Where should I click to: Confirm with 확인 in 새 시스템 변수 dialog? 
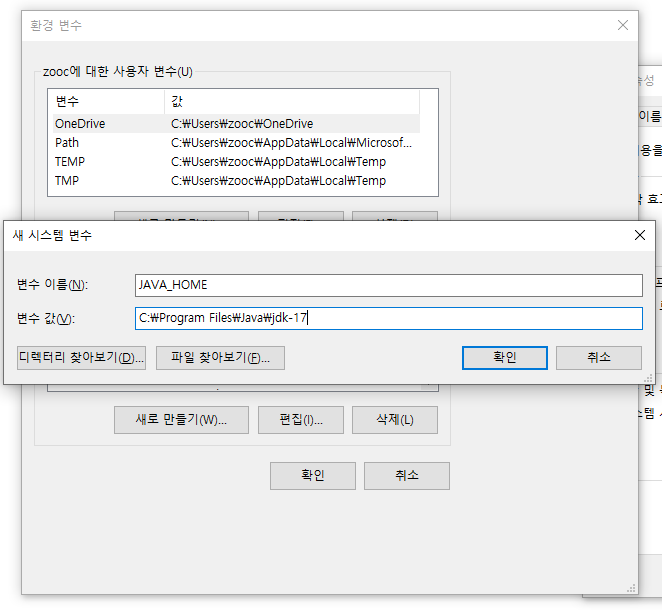505,358
